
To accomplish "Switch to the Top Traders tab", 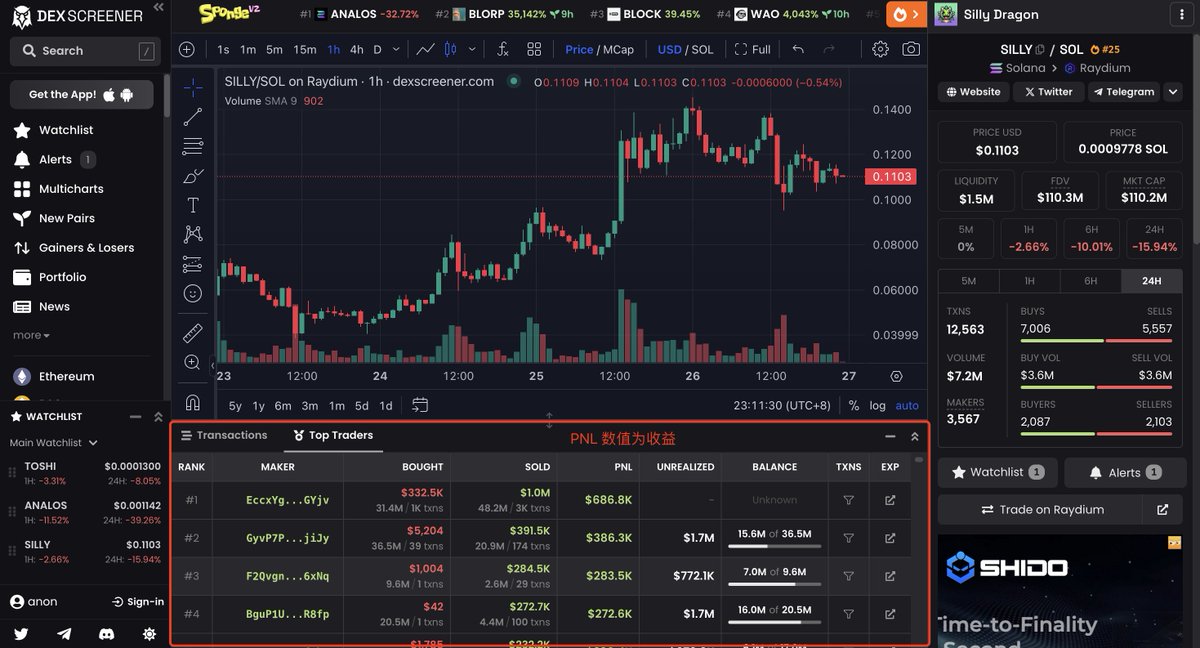I will pyautogui.click(x=333, y=435).
